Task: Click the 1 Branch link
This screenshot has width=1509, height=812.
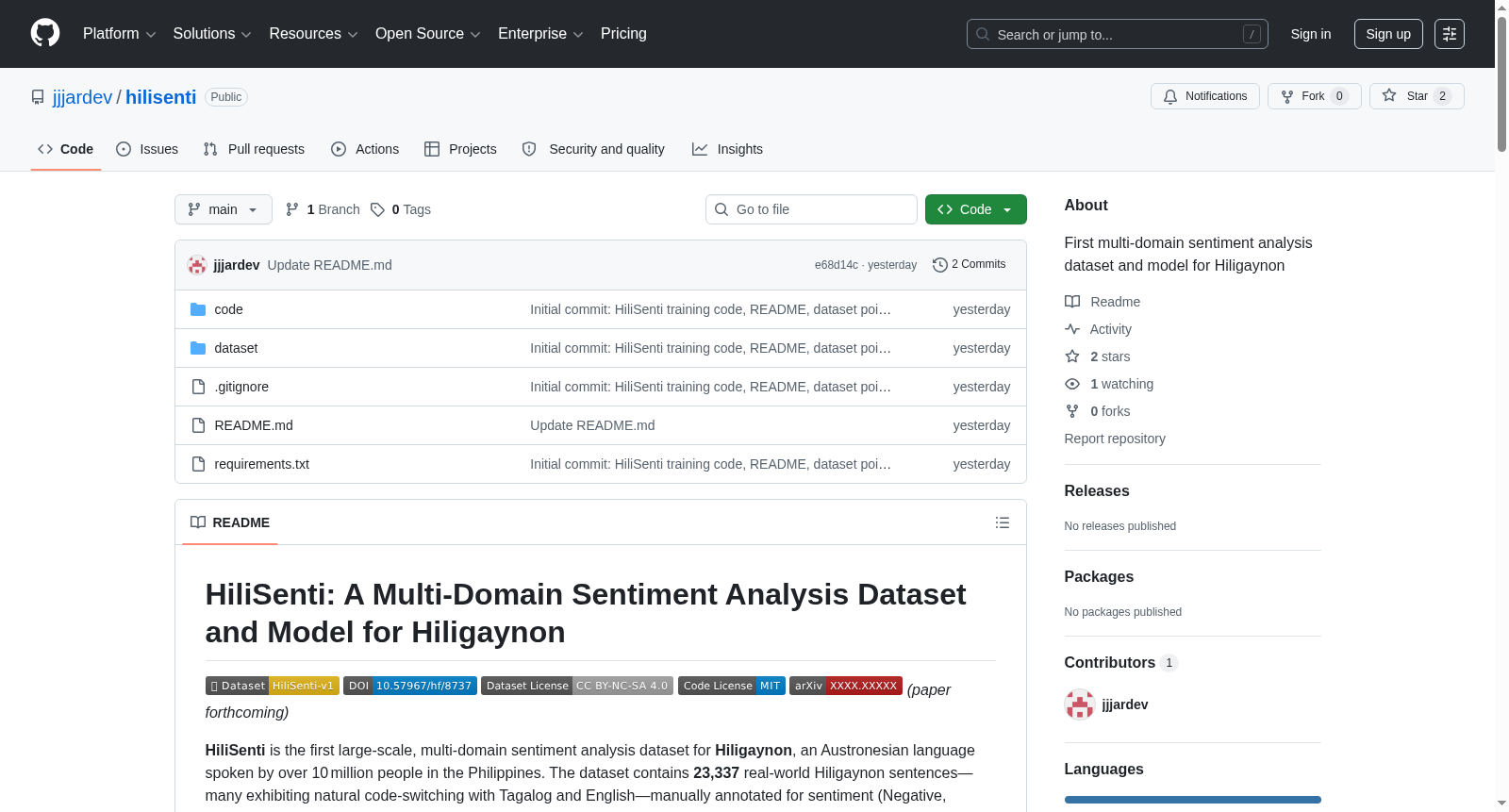Action: tap(323, 209)
